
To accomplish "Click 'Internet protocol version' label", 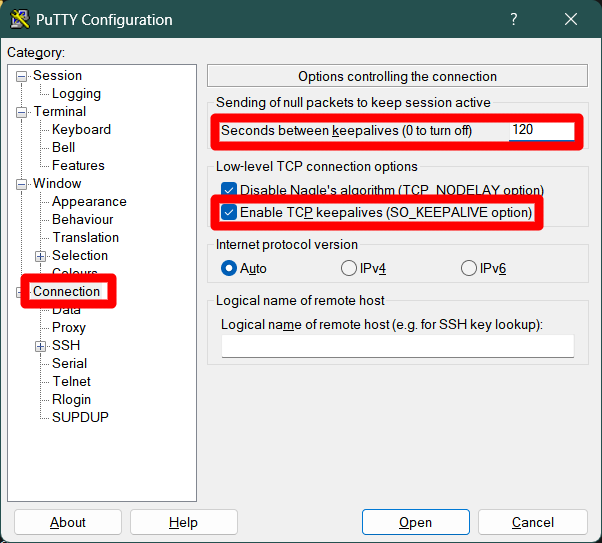I will (287, 245).
